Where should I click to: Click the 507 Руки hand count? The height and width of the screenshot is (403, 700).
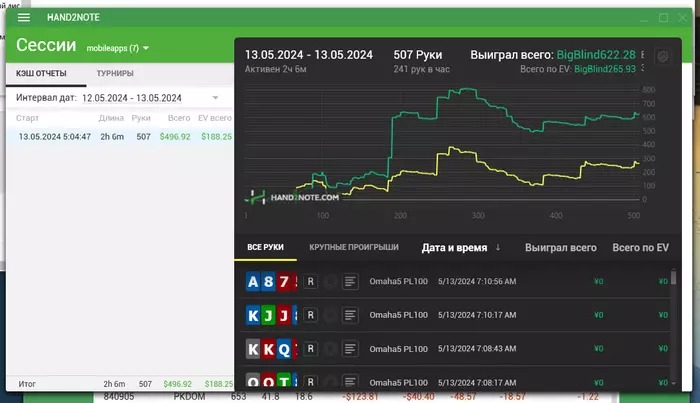[x=418, y=55]
